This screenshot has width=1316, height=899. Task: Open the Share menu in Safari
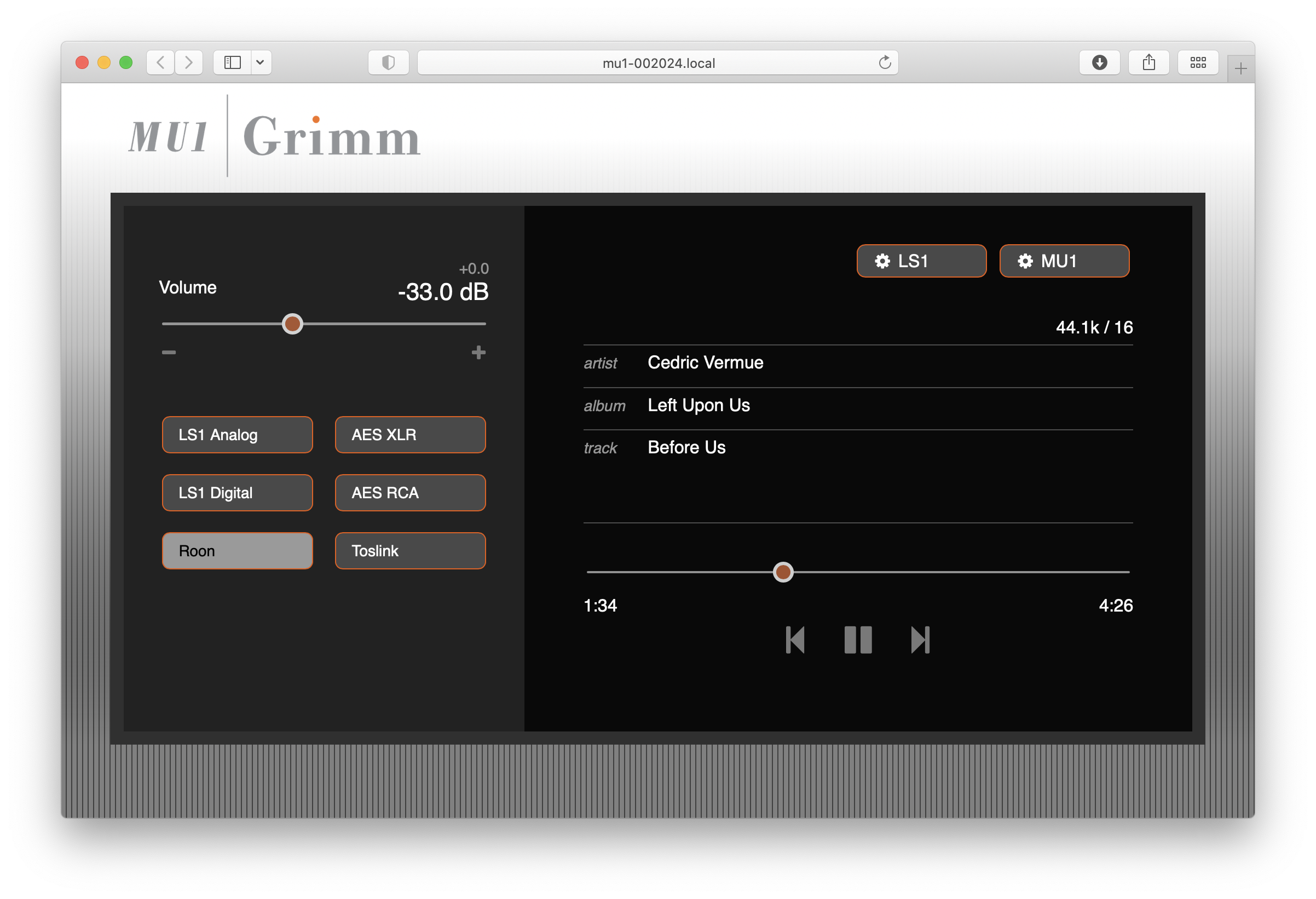(1148, 62)
